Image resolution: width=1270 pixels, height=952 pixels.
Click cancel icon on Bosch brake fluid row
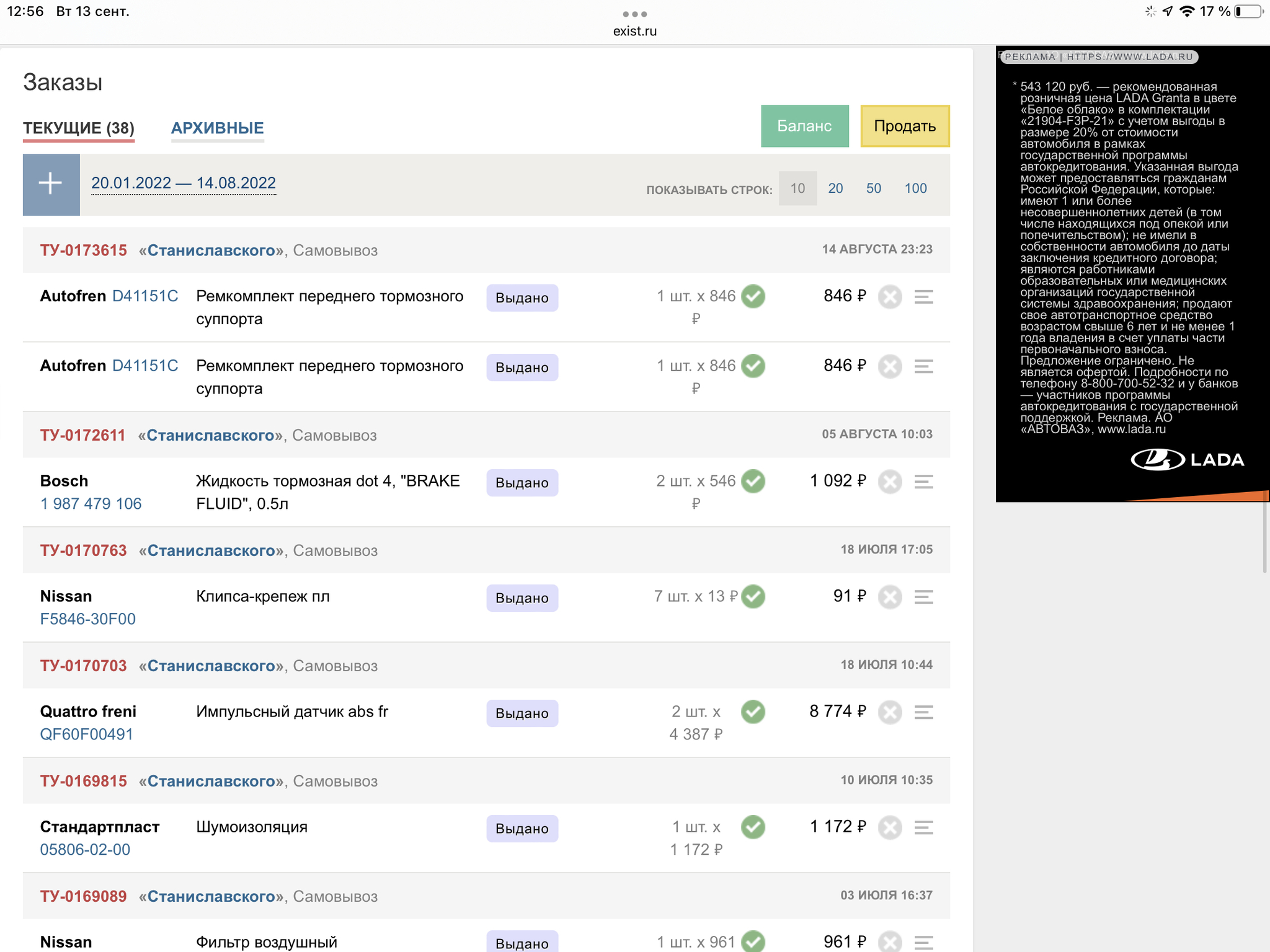tap(890, 482)
